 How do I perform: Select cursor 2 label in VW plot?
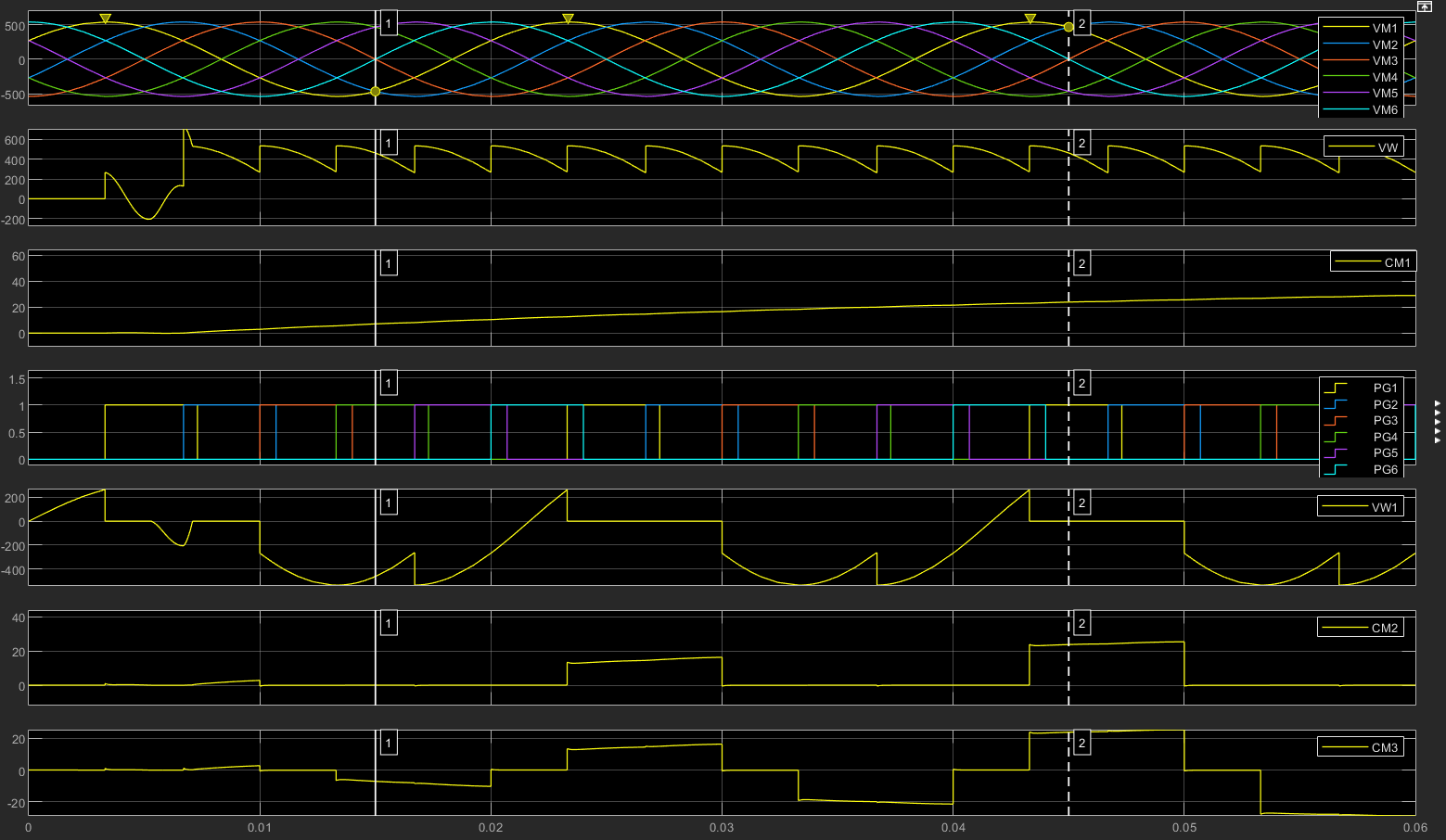pos(1081,143)
